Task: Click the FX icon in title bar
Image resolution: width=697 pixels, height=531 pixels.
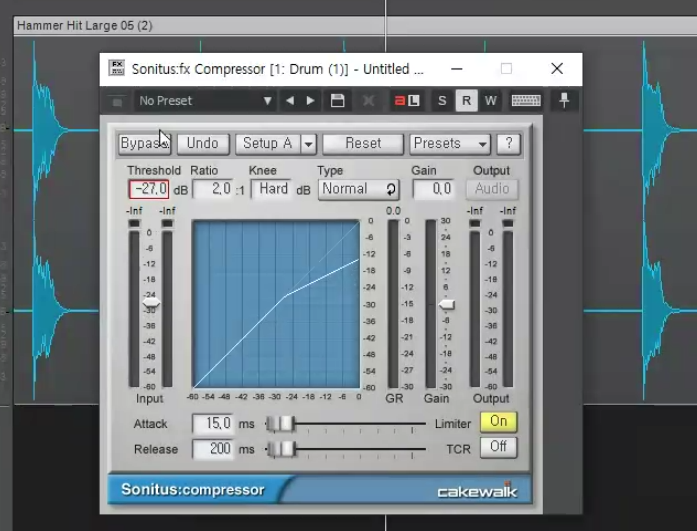Action: click(116, 68)
